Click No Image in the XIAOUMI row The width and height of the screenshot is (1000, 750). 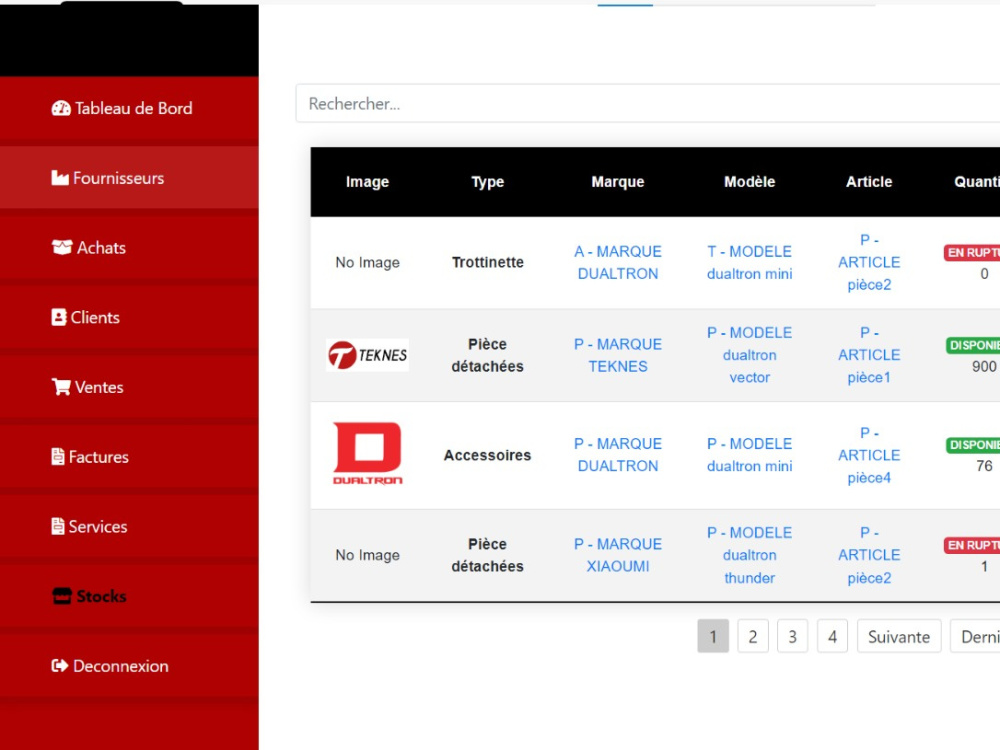point(367,555)
